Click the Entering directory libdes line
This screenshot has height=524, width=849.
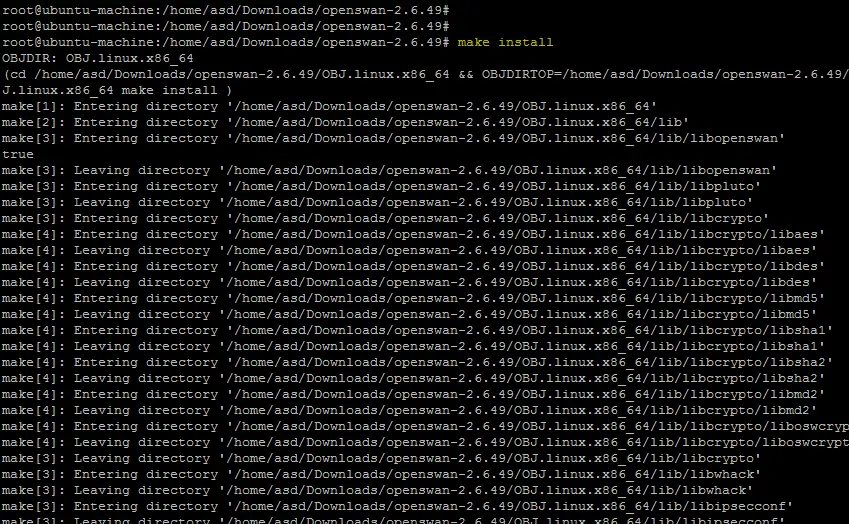413,266
